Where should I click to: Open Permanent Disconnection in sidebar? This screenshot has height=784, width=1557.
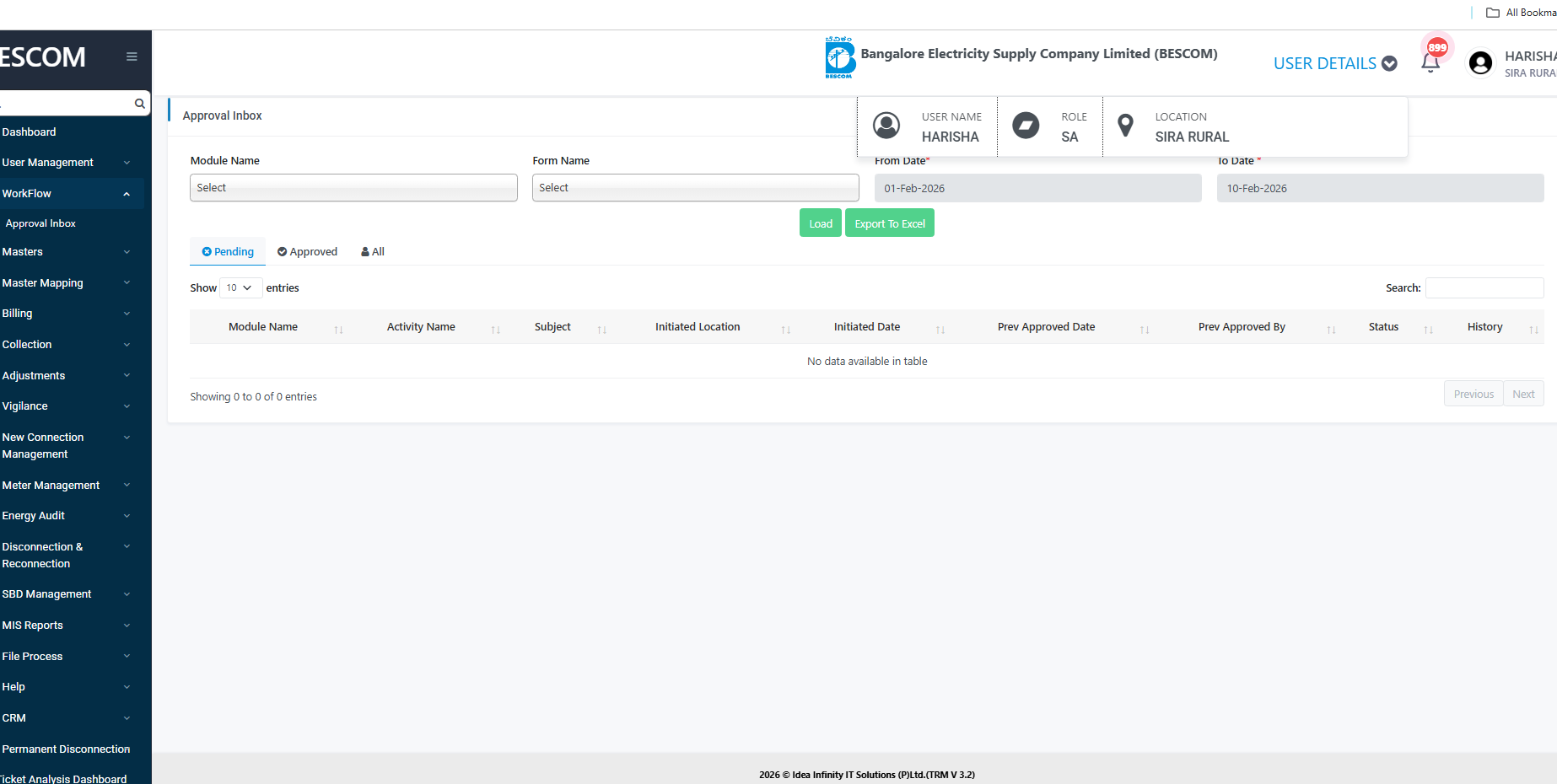click(x=67, y=749)
